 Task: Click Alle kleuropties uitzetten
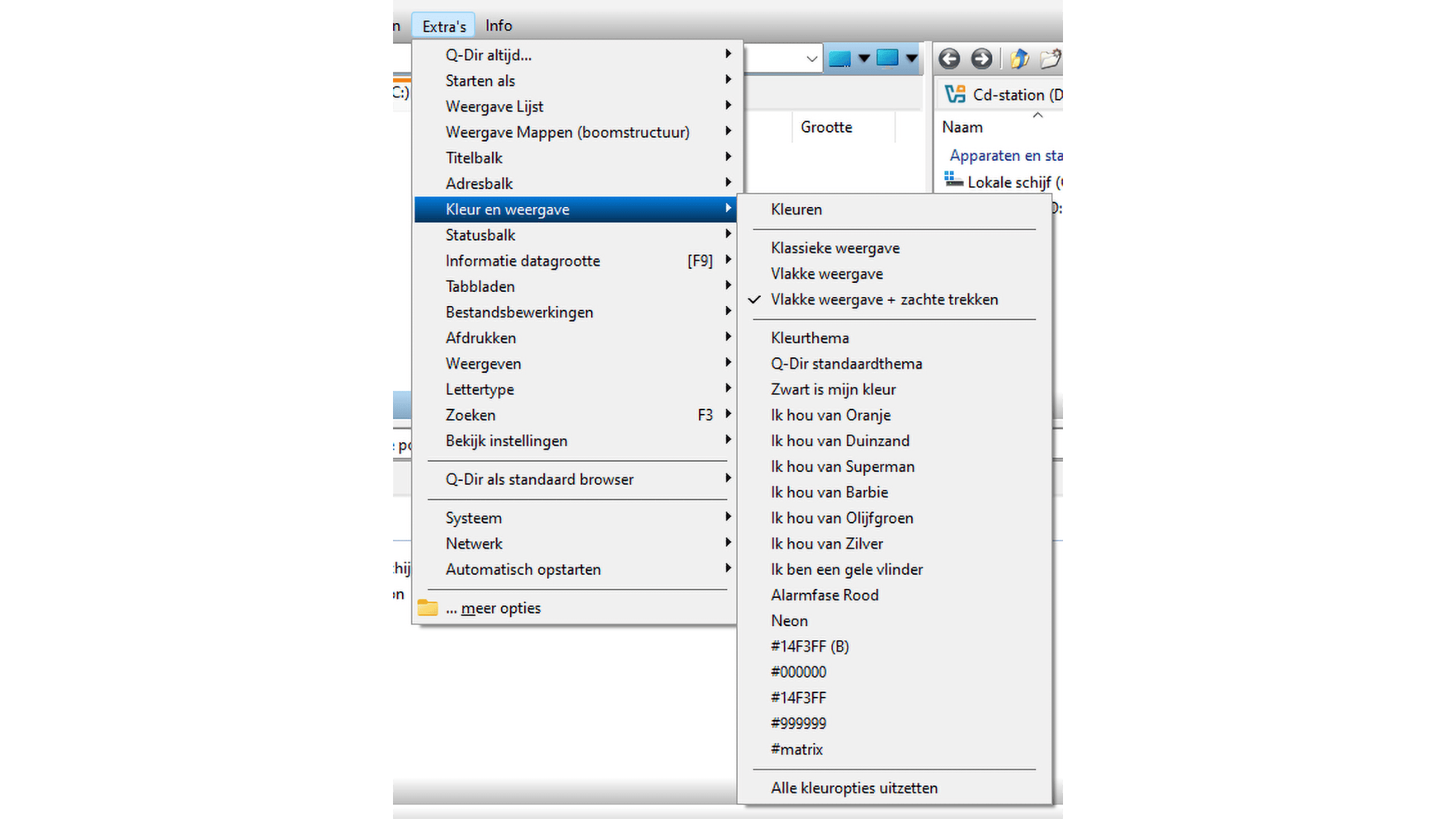855,788
